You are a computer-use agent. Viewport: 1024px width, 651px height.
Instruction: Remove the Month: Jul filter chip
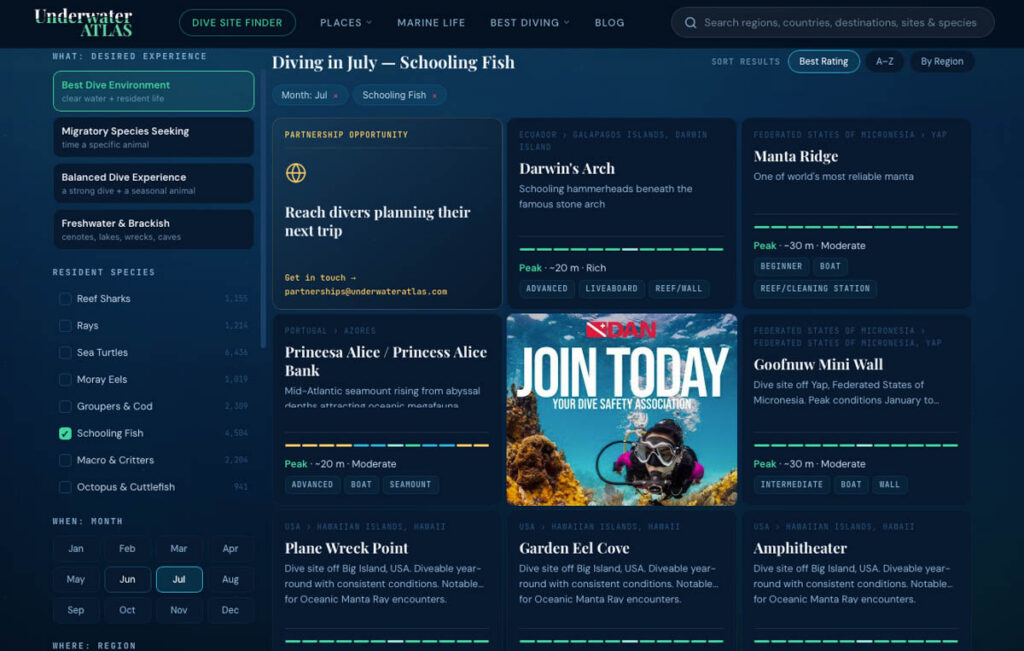(336, 95)
